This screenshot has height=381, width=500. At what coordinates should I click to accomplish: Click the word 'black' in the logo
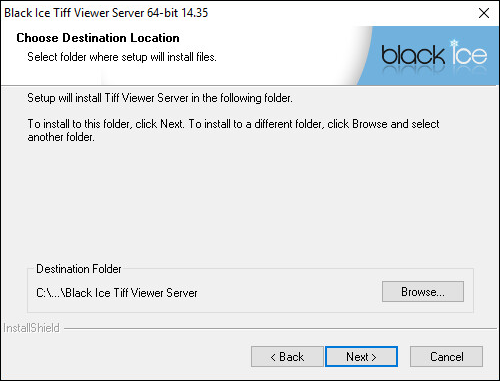(x=413, y=55)
